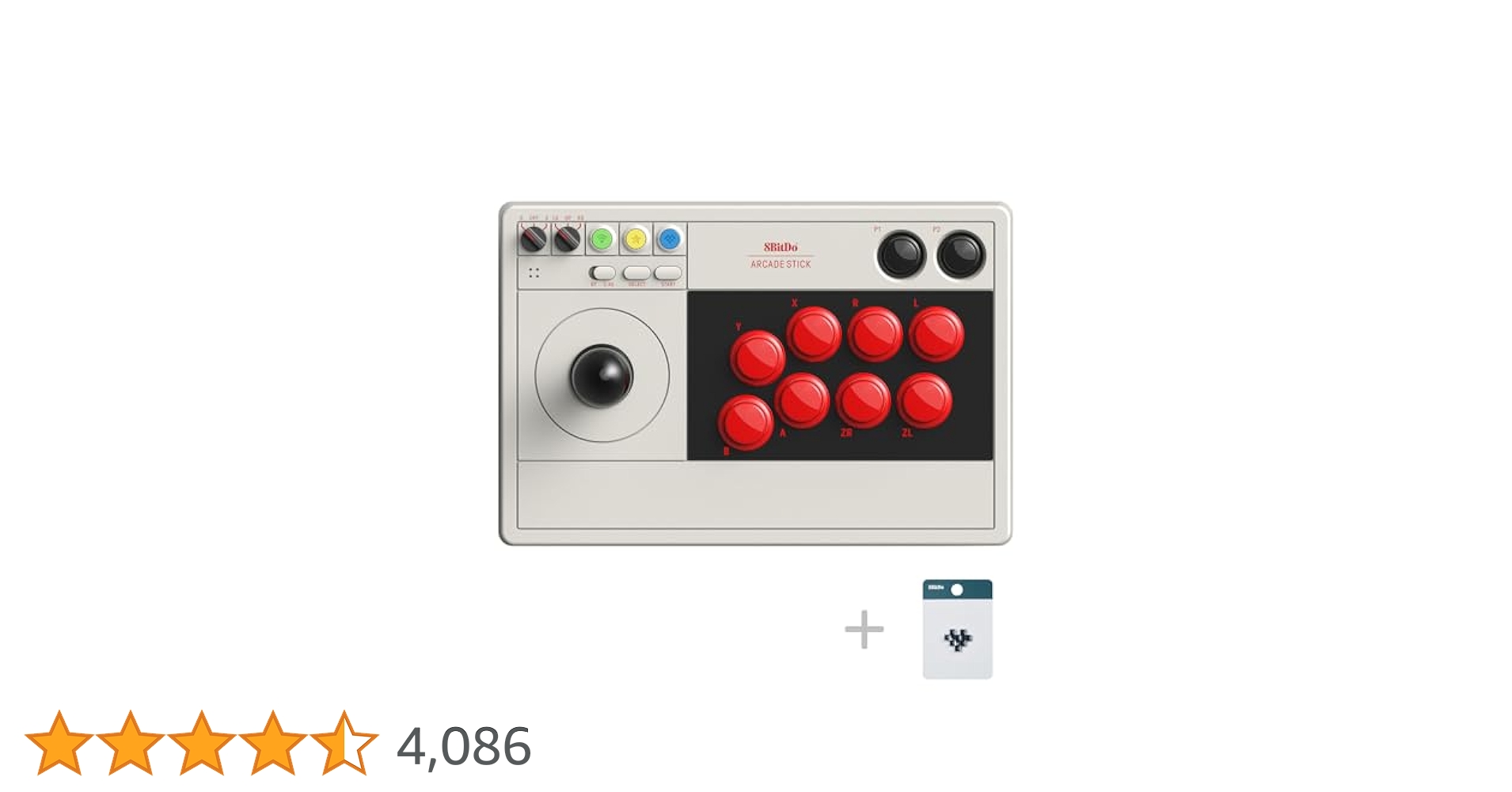Click the first orange rating star
Image resolution: width=1512 pixels, height=792 pixels.
click(59, 742)
